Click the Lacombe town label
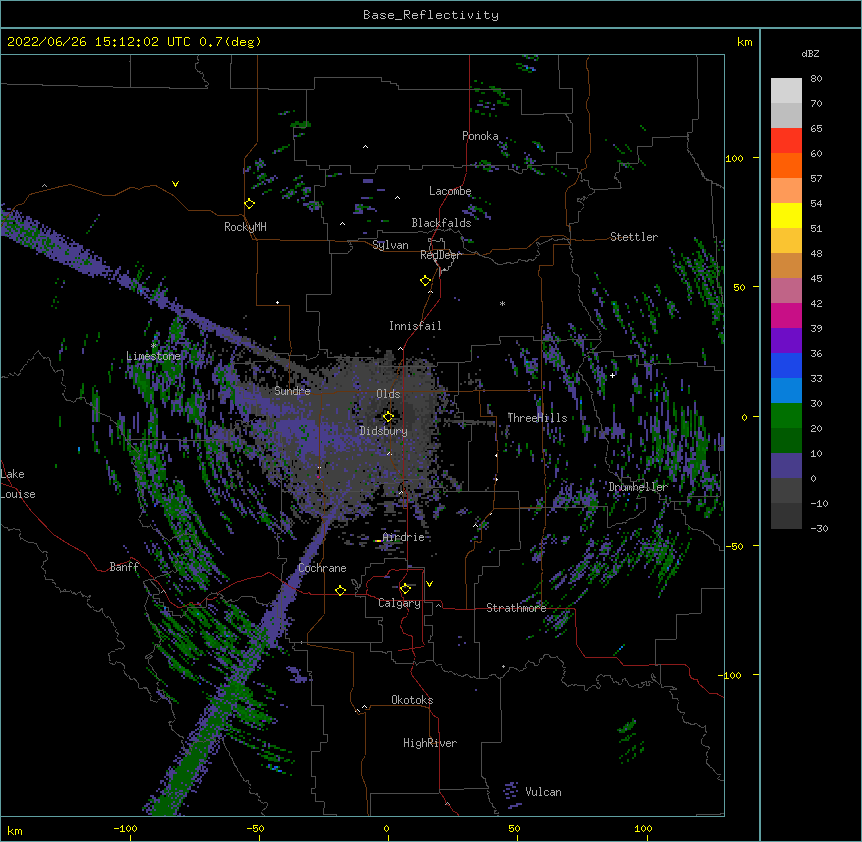This screenshot has height=842, width=862. point(450,191)
